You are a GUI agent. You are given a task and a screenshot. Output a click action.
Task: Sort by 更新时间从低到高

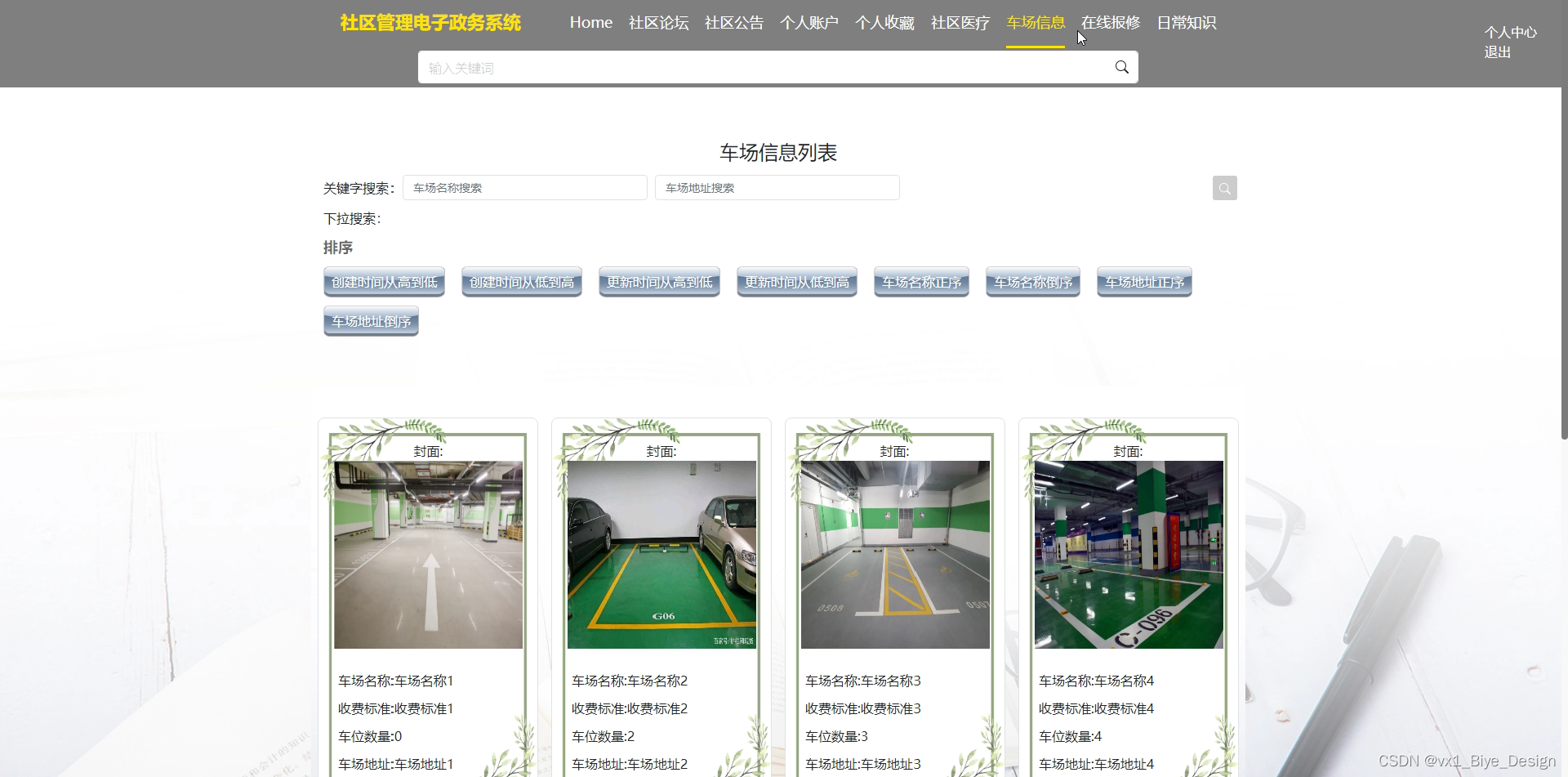[797, 282]
